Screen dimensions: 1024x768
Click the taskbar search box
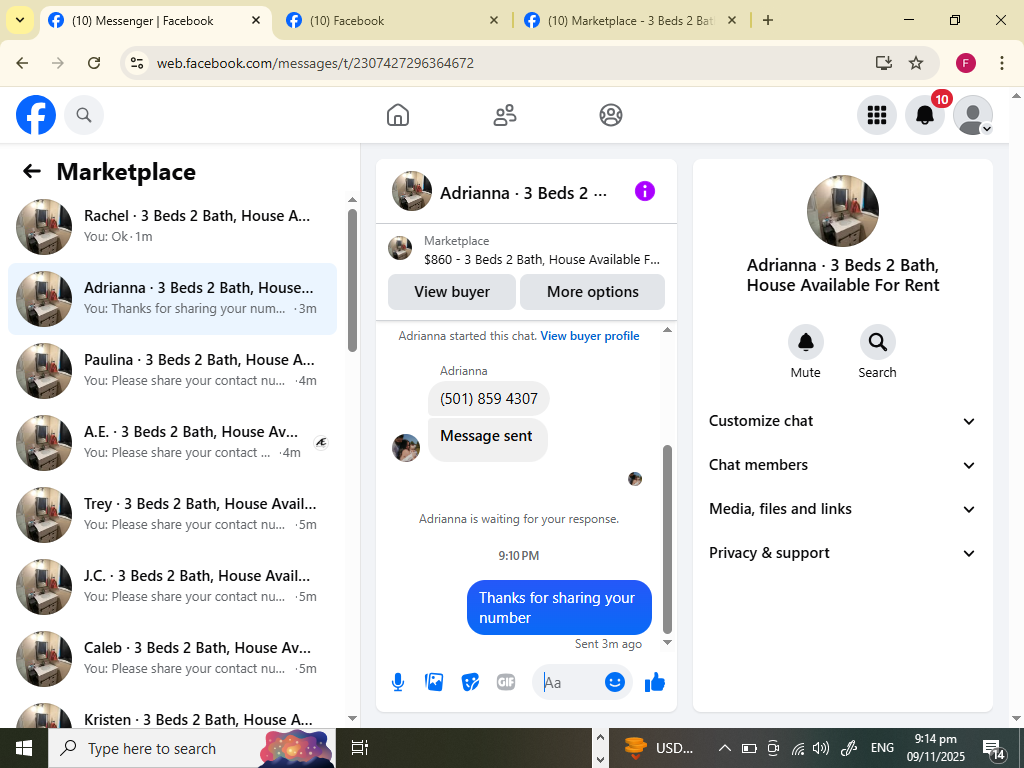tap(192, 748)
